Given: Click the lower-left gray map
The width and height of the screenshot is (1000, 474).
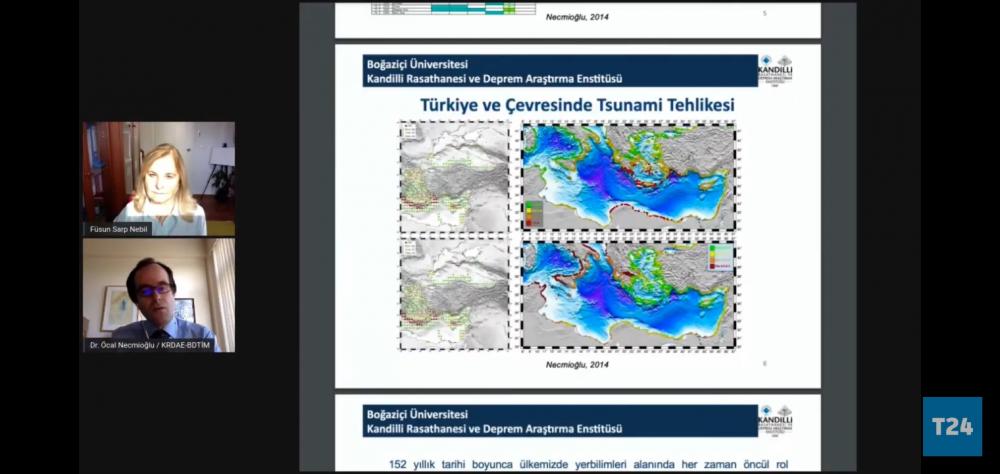Looking at the screenshot, I should (455, 295).
